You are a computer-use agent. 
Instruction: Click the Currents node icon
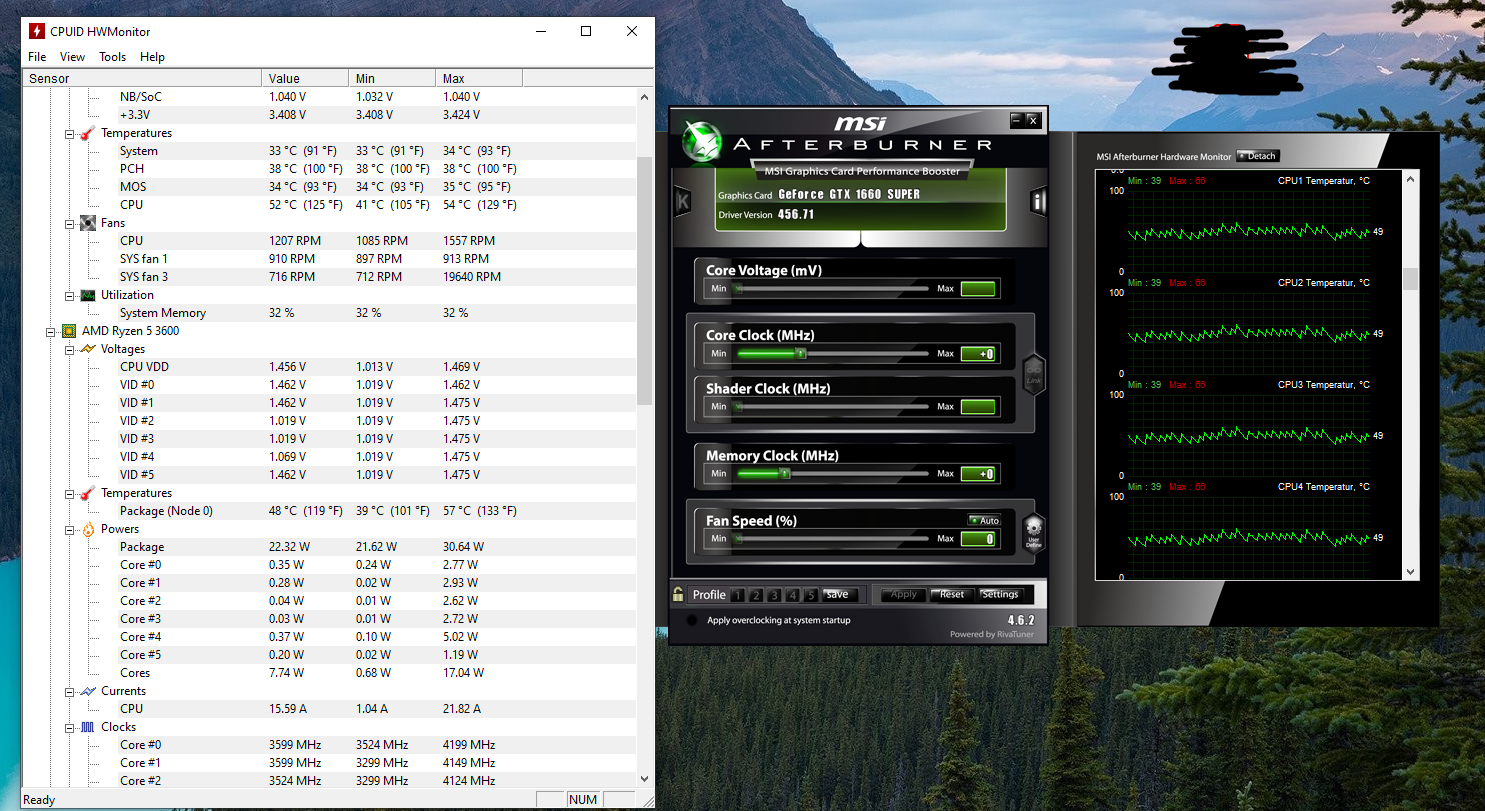click(x=87, y=691)
